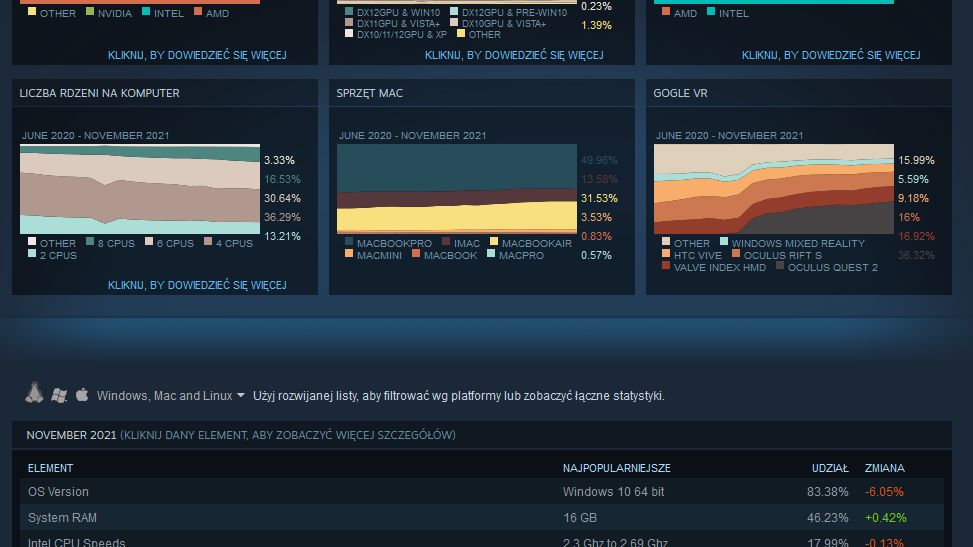Click the +0.42% change value
Image resolution: width=973 pixels, height=547 pixels.
pos(886,518)
